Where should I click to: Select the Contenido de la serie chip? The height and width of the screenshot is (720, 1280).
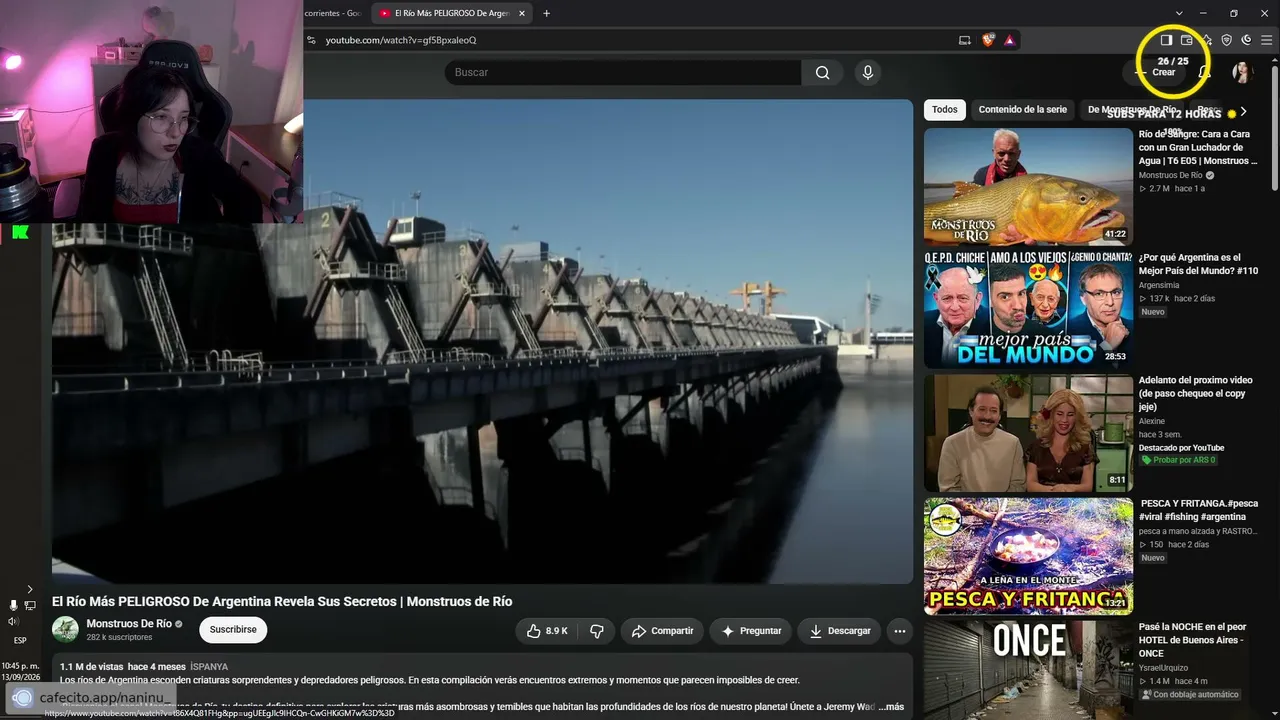click(1022, 110)
